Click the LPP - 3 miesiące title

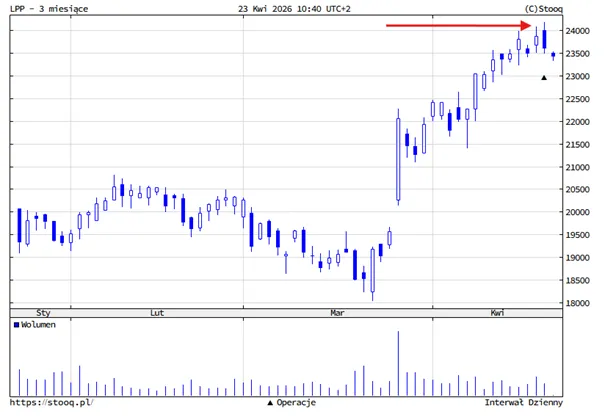click(49, 8)
